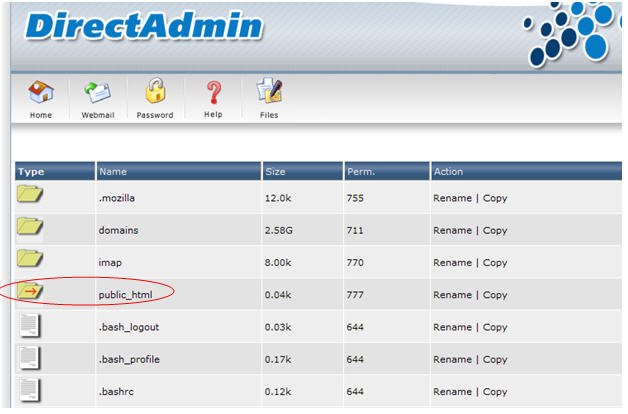Select the 644 permission of .bash_profile
Image resolution: width=628 pixels, height=414 pixels.
(x=355, y=360)
